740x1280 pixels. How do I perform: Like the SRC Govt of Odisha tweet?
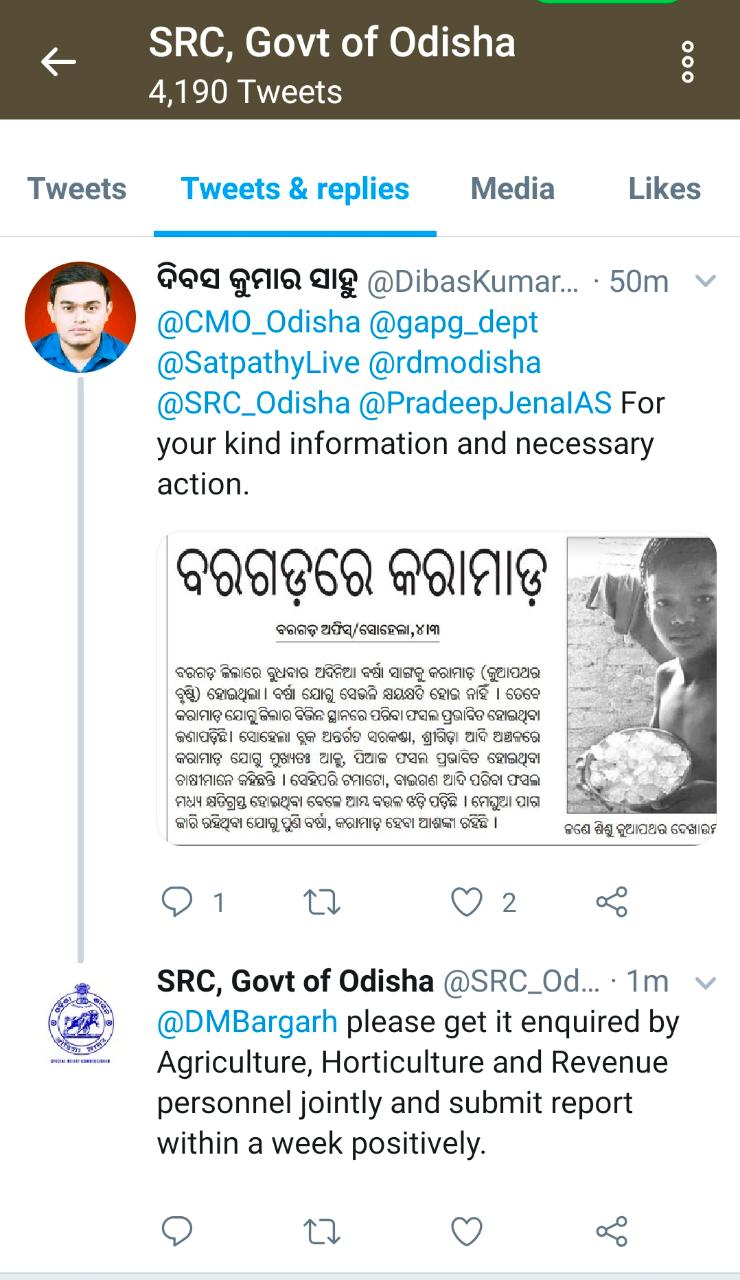pos(467,1231)
